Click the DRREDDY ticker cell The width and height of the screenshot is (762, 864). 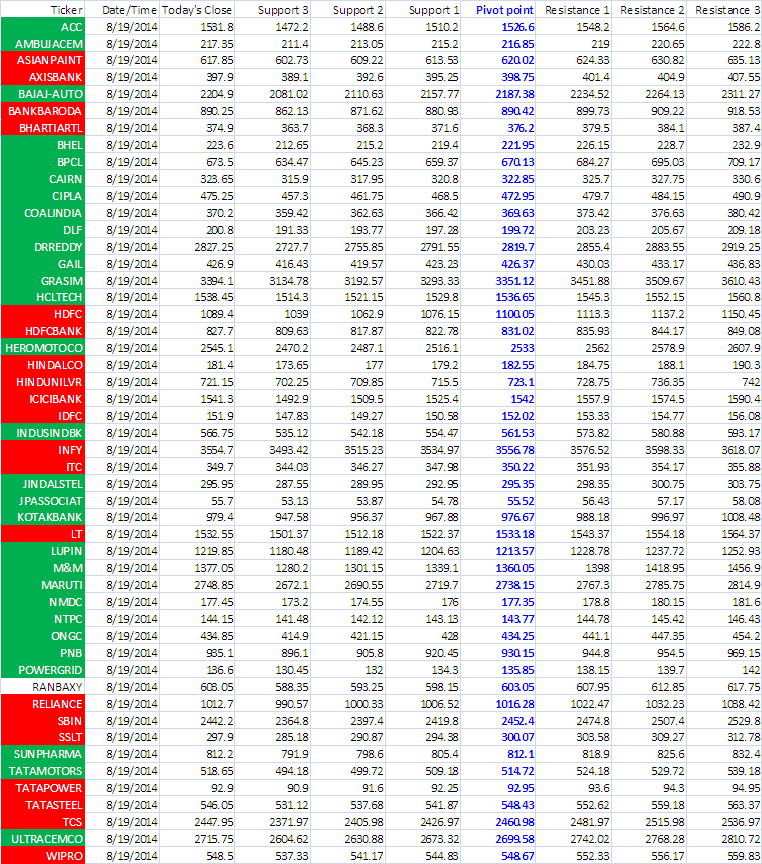(x=43, y=247)
